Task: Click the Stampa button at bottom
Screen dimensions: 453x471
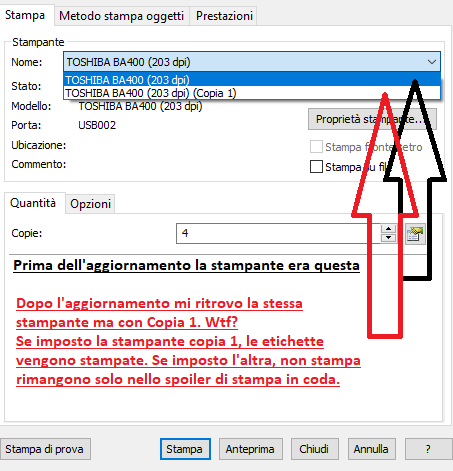Action: click(x=185, y=449)
